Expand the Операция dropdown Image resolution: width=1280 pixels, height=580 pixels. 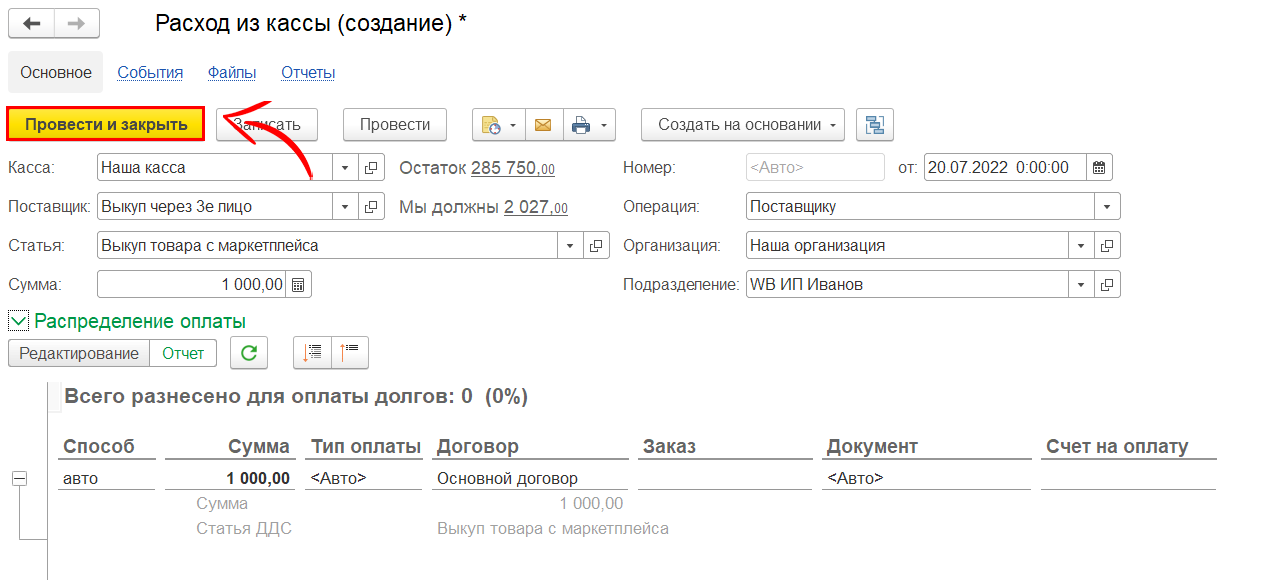coord(1107,207)
